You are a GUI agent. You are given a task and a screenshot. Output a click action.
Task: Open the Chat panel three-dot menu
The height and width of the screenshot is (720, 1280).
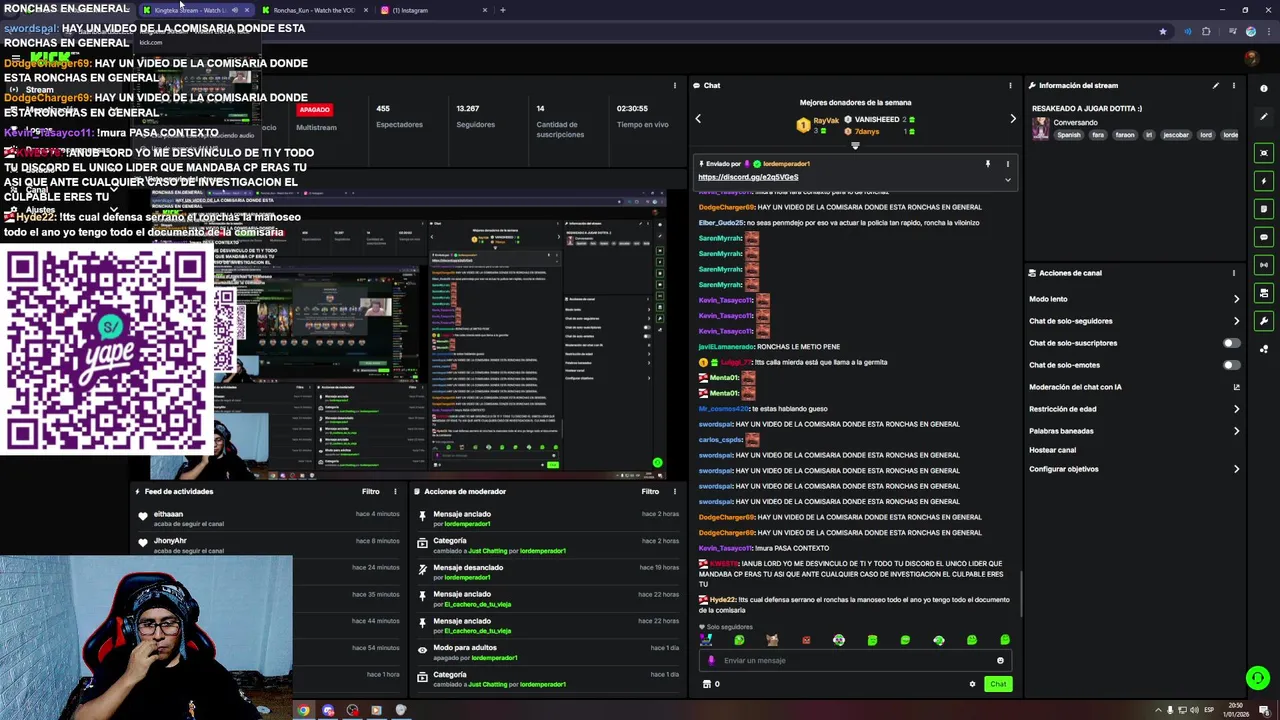1010,85
